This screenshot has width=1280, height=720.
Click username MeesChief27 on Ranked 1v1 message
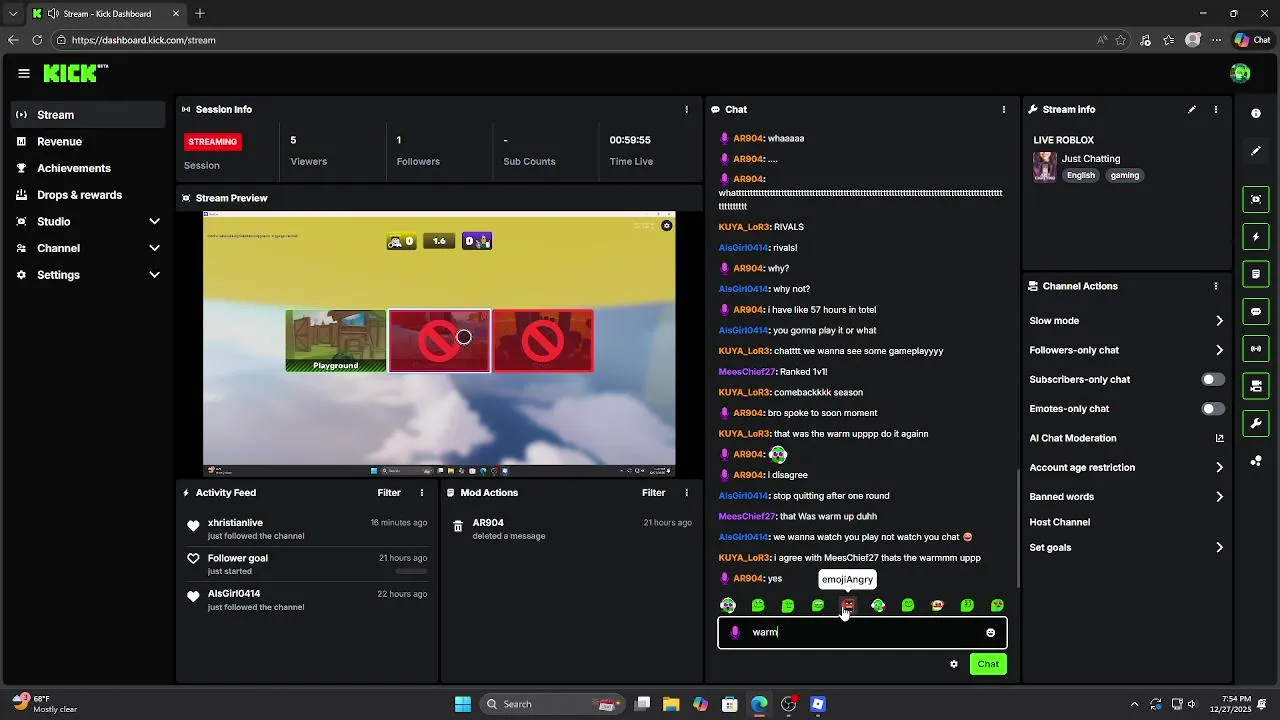tap(747, 372)
